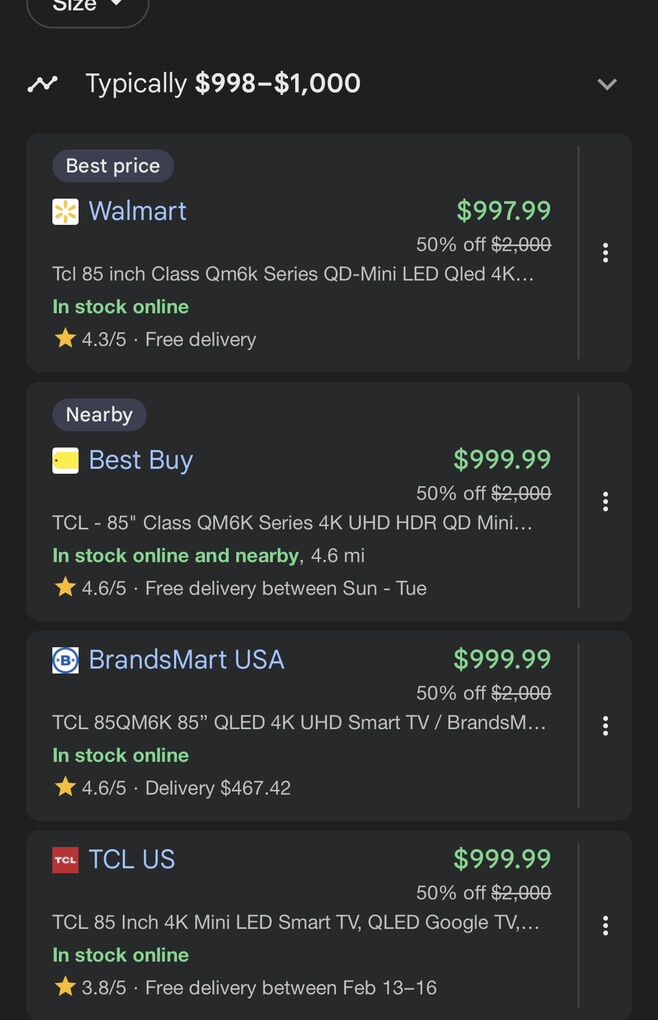
Task: Open the Best Buy store link
Action: (140, 460)
